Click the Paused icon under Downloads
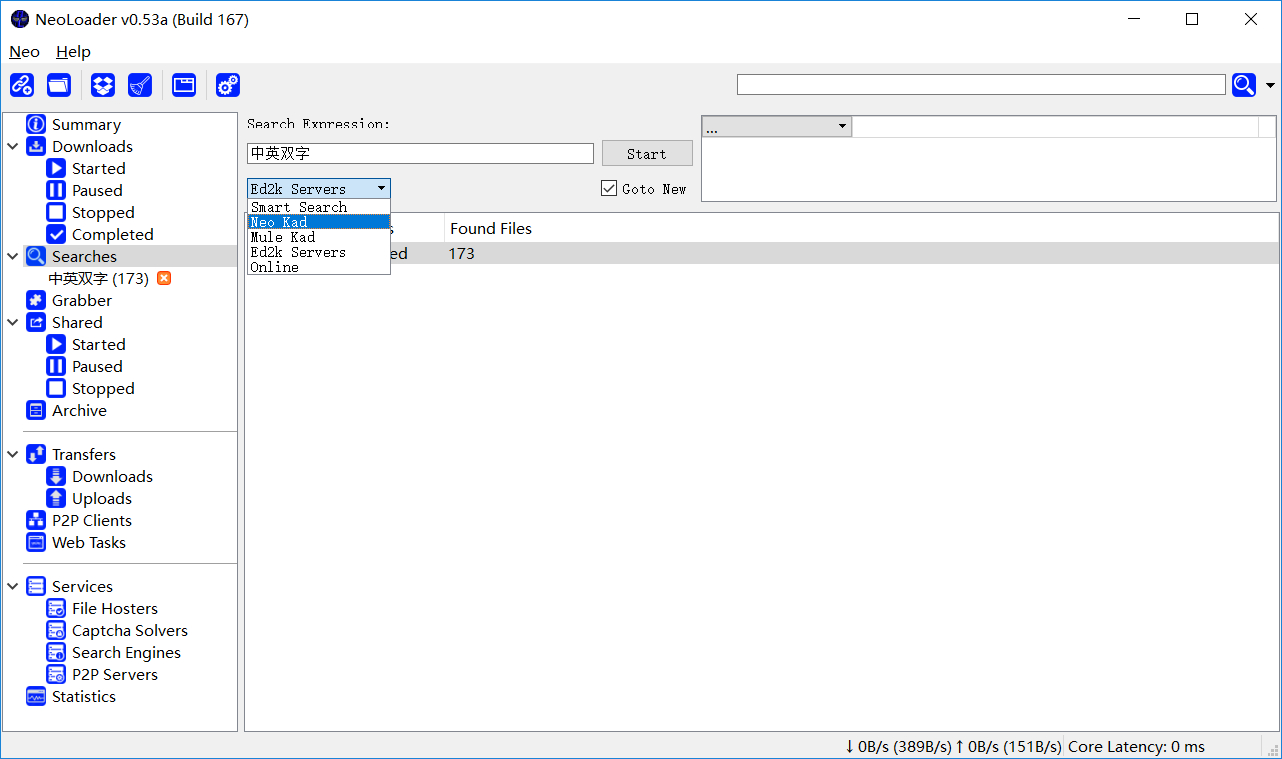This screenshot has height=759, width=1282. [x=56, y=190]
